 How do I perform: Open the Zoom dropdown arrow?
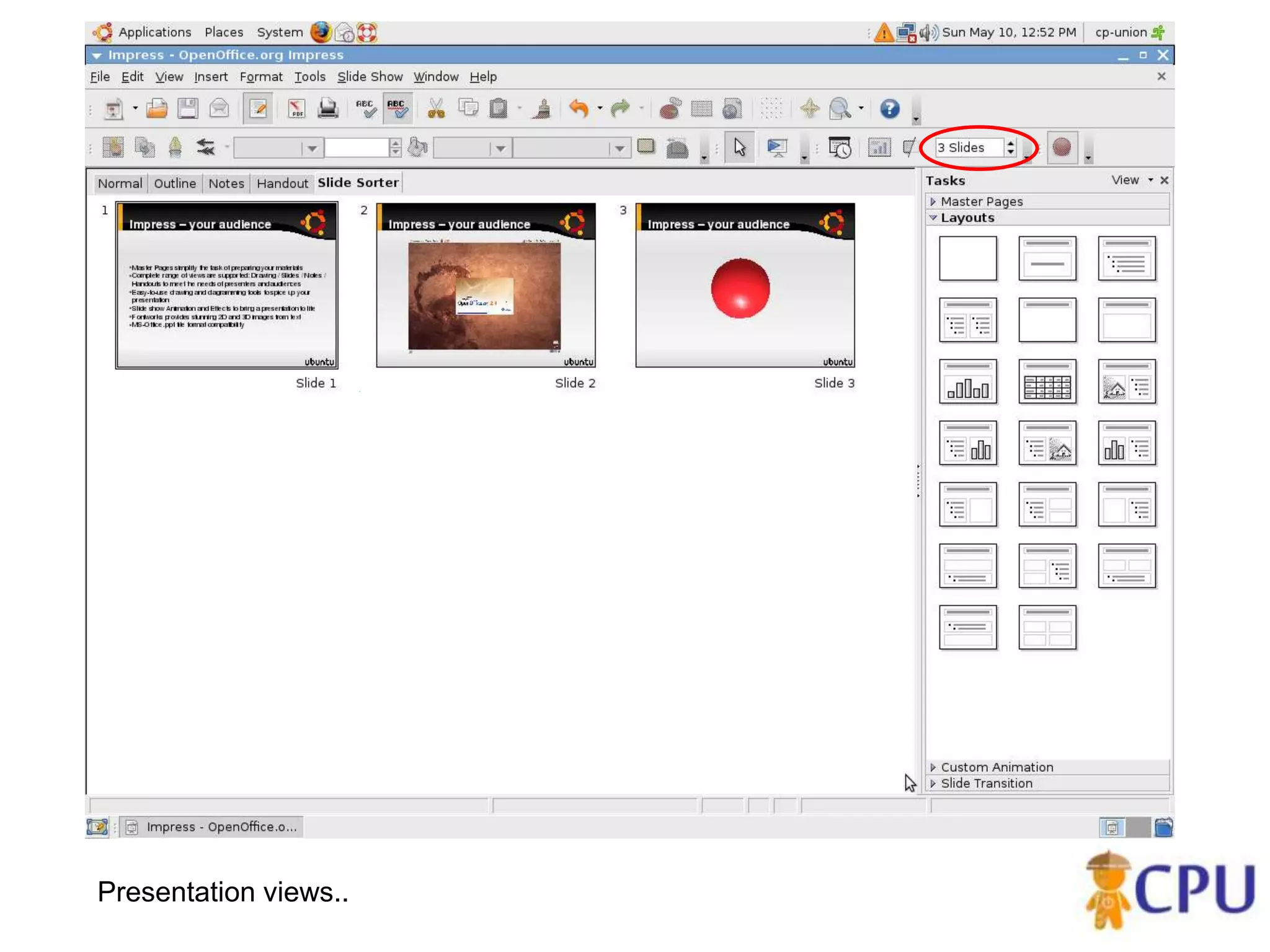[861, 108]
